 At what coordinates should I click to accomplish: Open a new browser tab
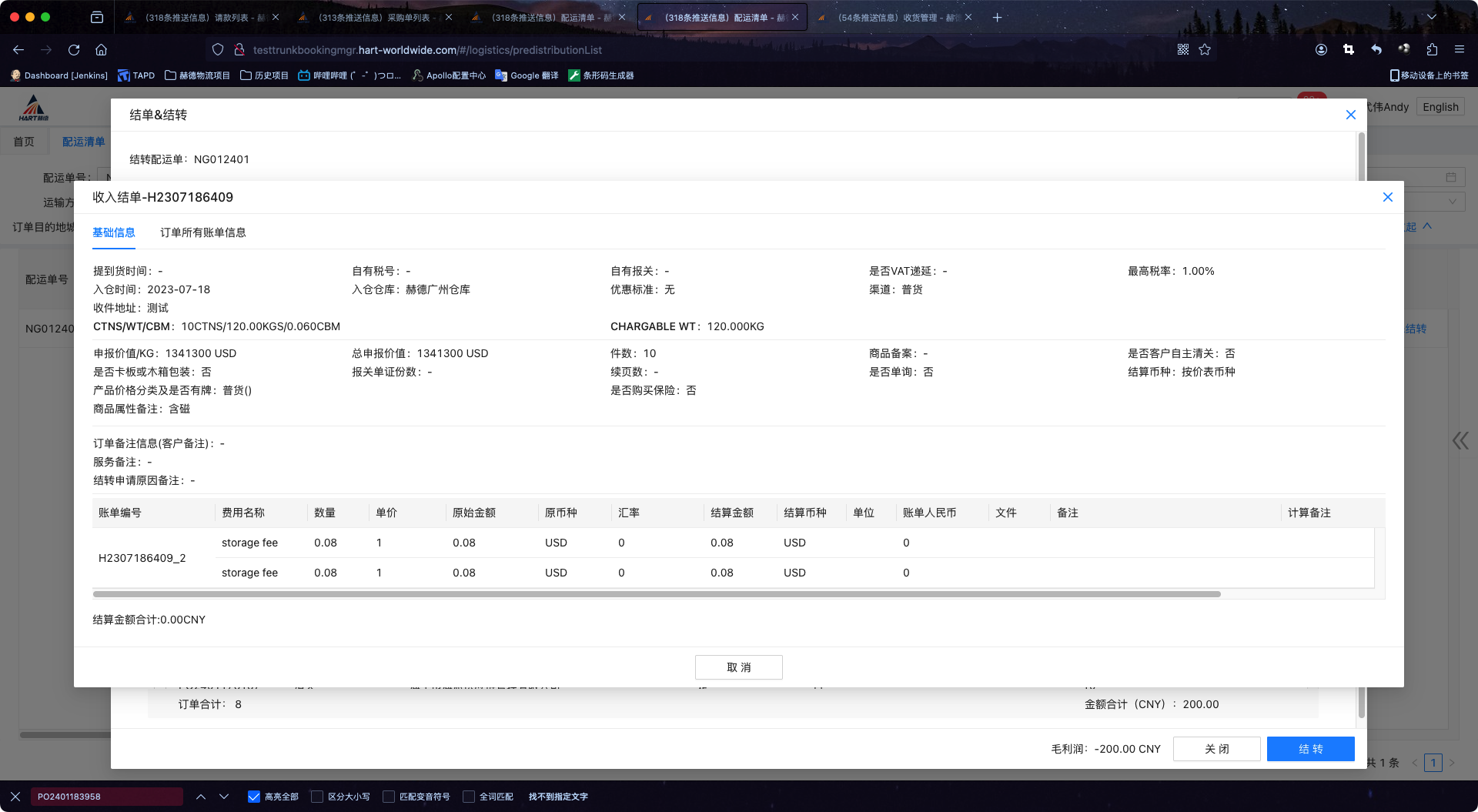(997, 17)
